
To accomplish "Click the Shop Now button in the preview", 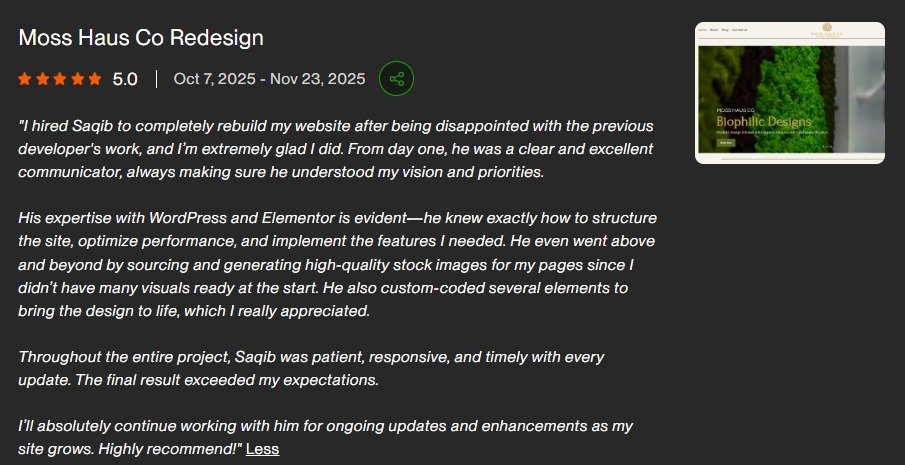I will 726,142.
